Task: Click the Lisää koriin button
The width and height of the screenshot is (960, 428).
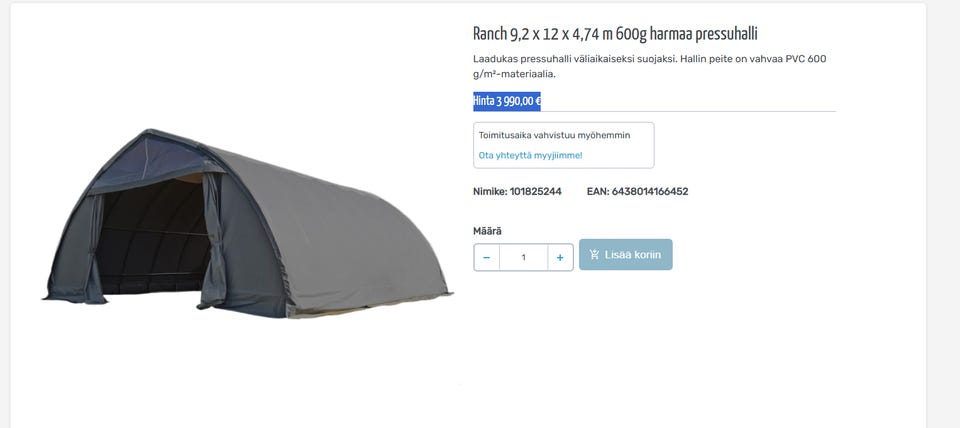Action: [626, 255]
